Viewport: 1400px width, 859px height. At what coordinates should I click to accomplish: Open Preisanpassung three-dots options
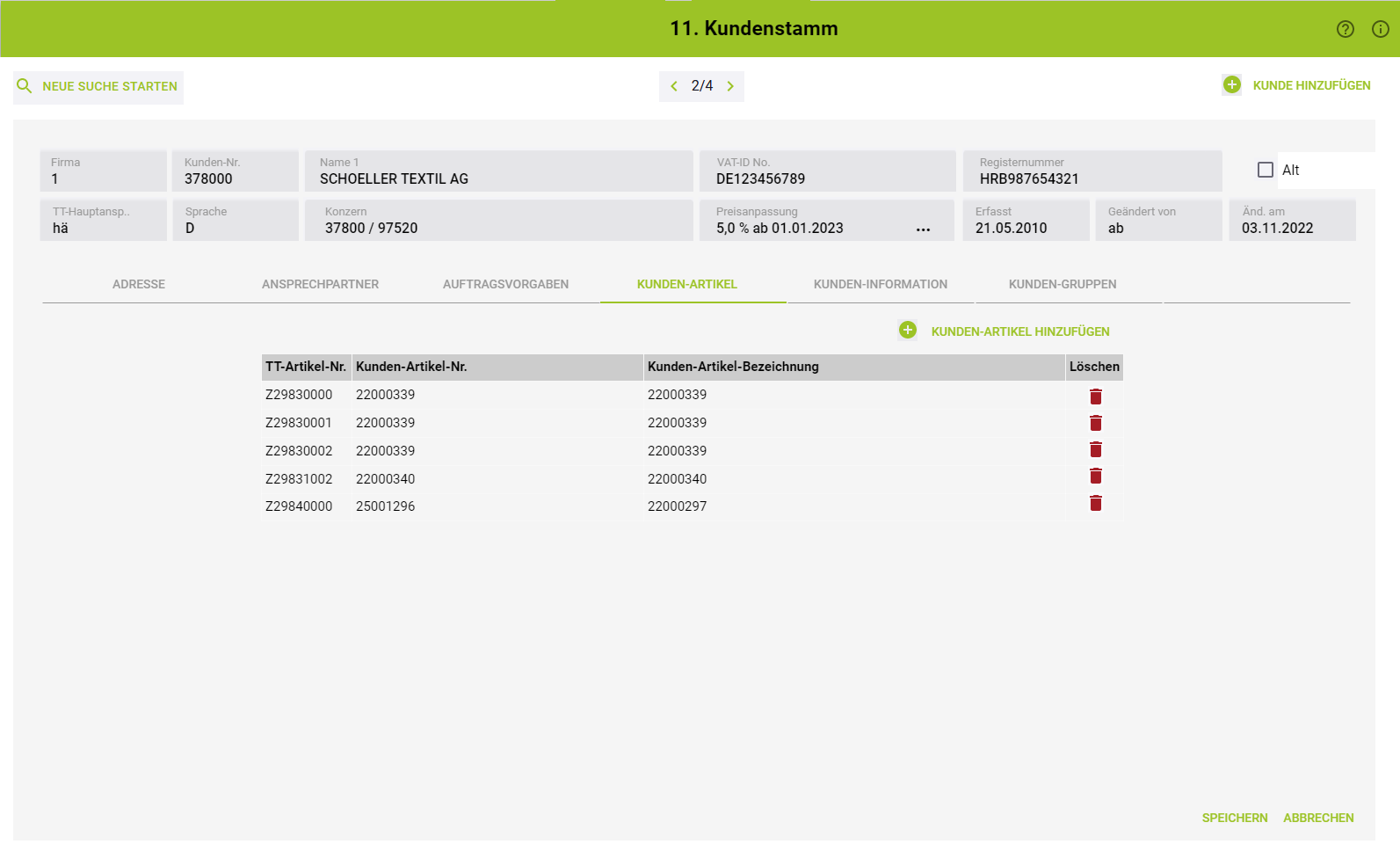923,229
